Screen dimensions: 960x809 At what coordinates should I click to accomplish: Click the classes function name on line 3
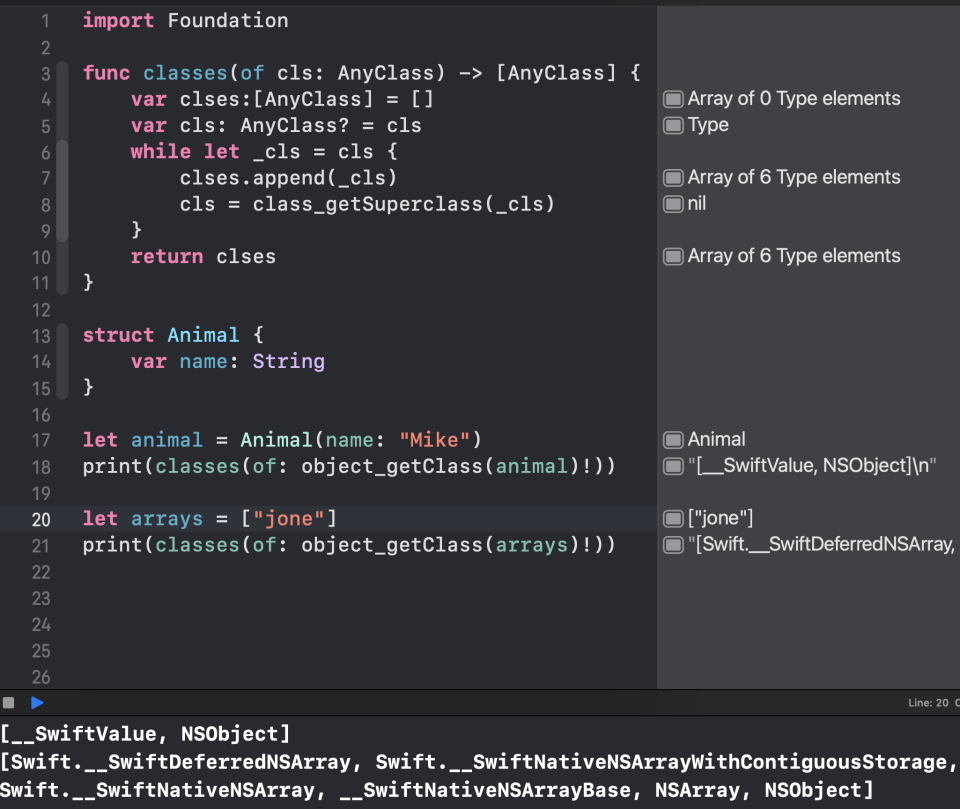point(186,73)
